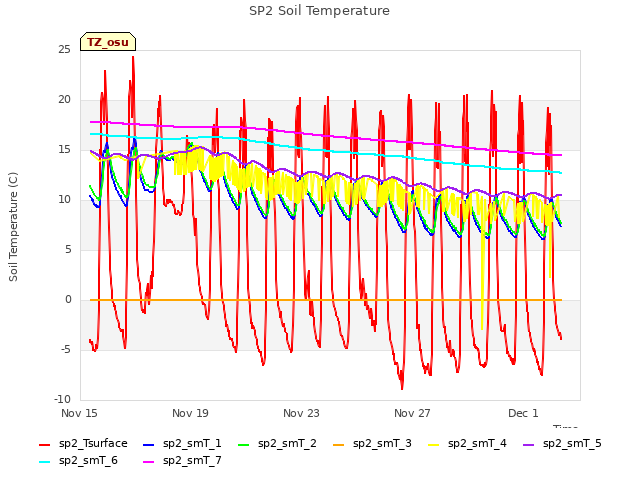Click the red sp2_Tsurface legend color marker

pos(44,444)
